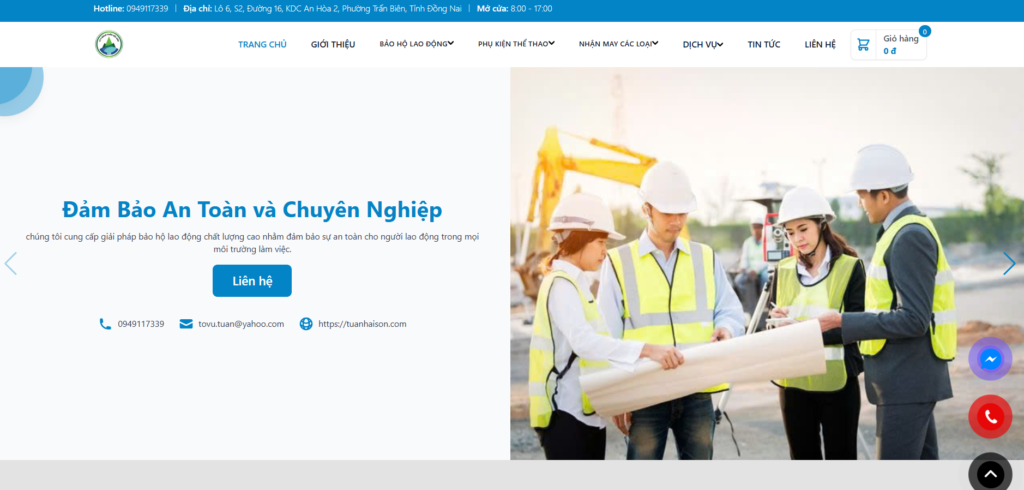Open the Dịch vụ dropdown menu

coord(703,44)
